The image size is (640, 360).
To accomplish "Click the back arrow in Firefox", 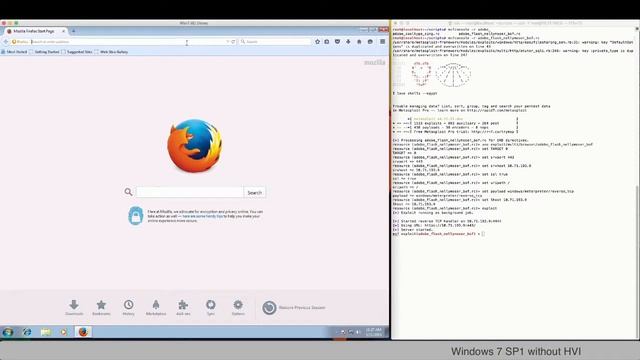I will click(6, 42).
